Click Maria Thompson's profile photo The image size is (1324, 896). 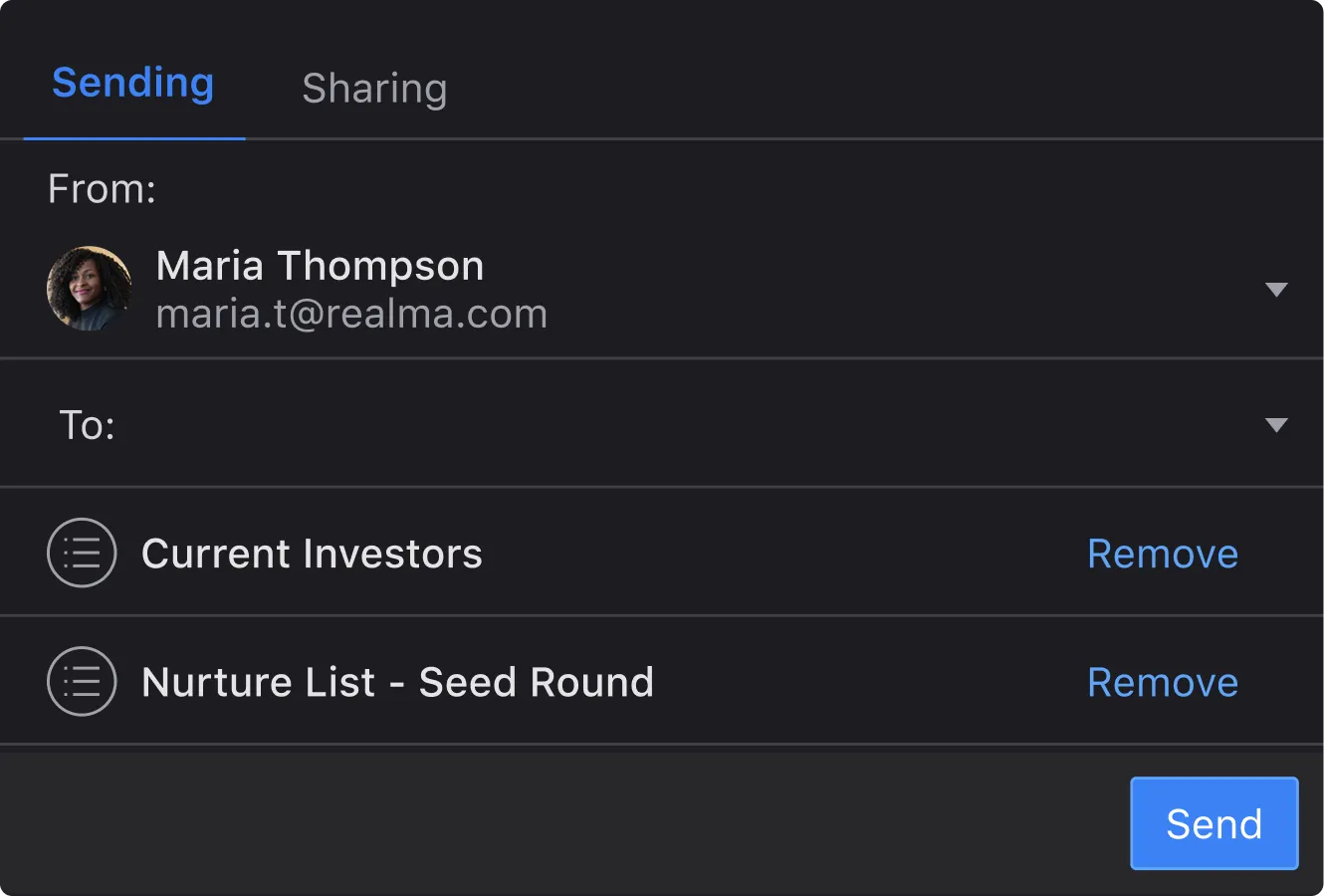pos(90,289)
